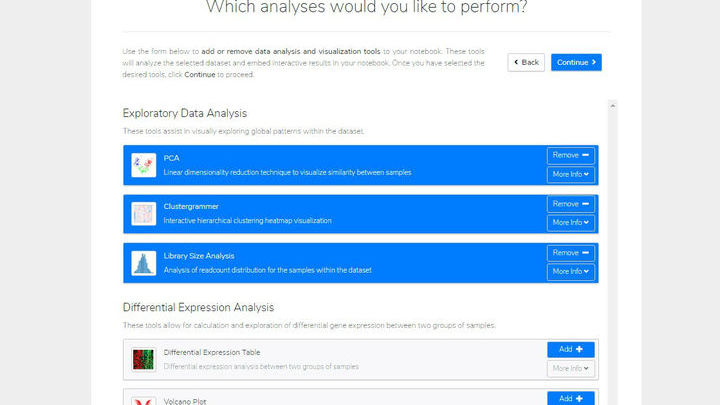Remove the Library Size Analysis tool
This screenshot has width=720, height=405.
pos(571,253)
